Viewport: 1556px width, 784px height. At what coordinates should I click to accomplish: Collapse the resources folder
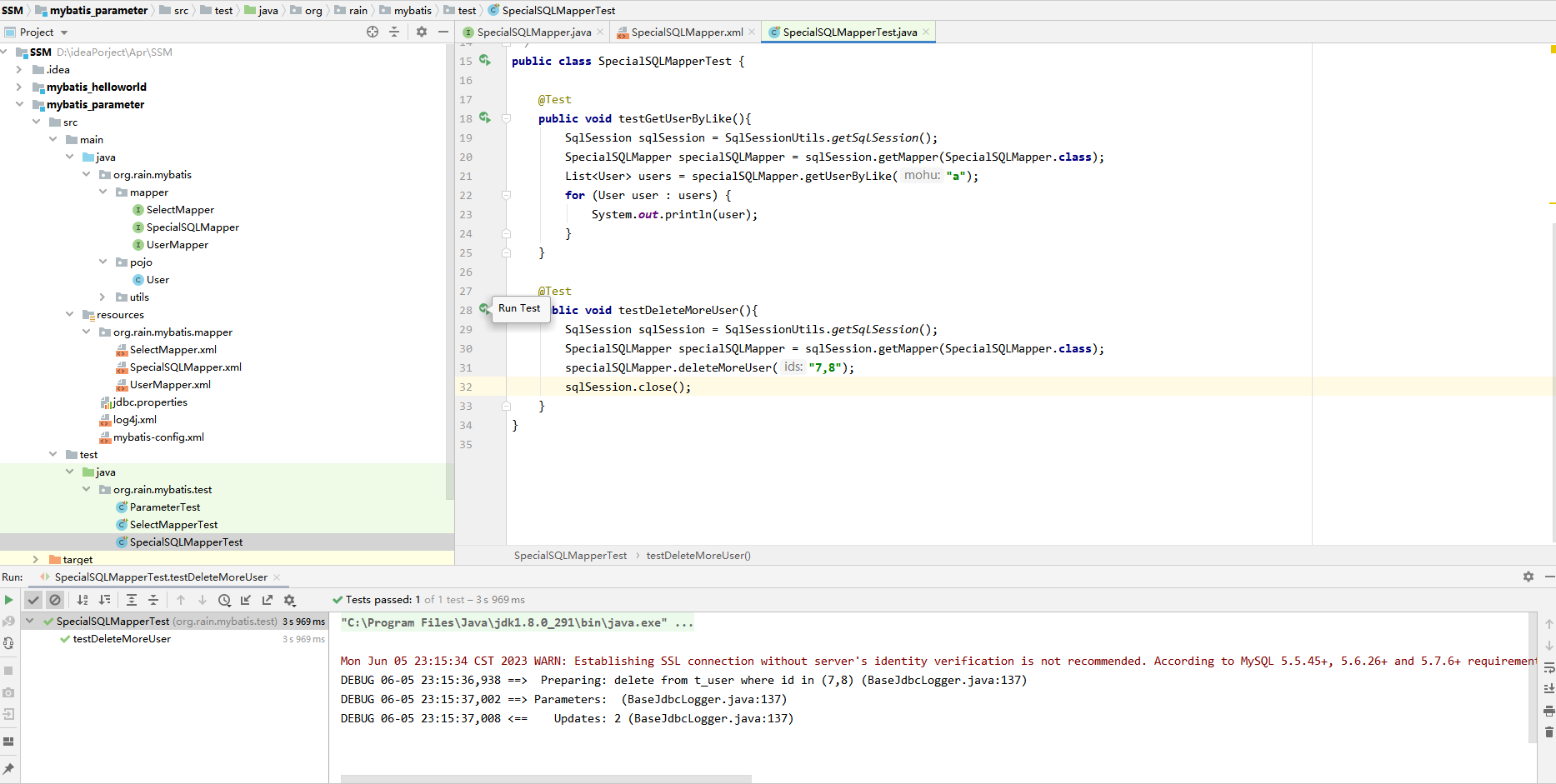pos(69,314)
